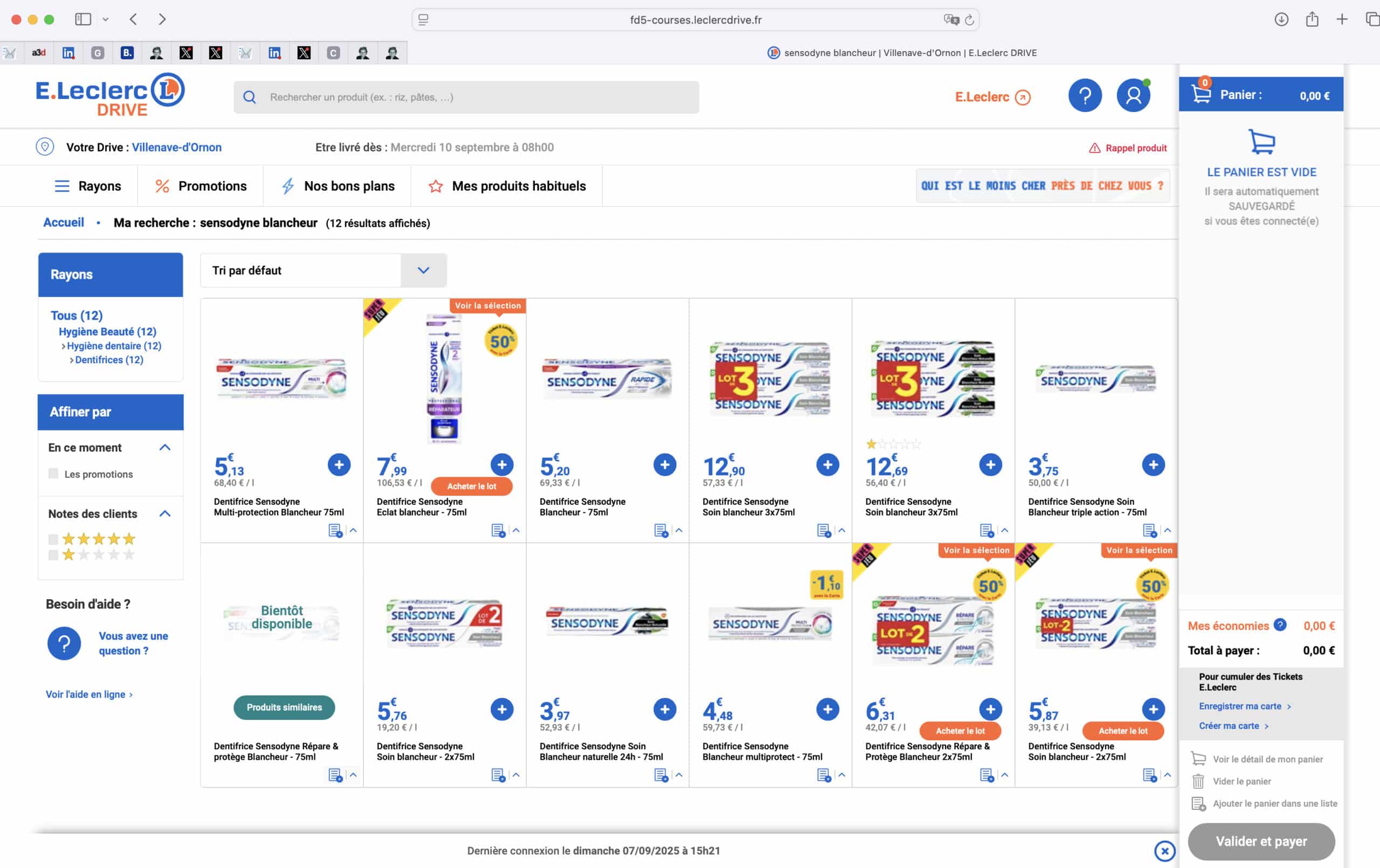1380x868 pixels.
Task: Filter by Tous (12) category
Action: point(76,316)
